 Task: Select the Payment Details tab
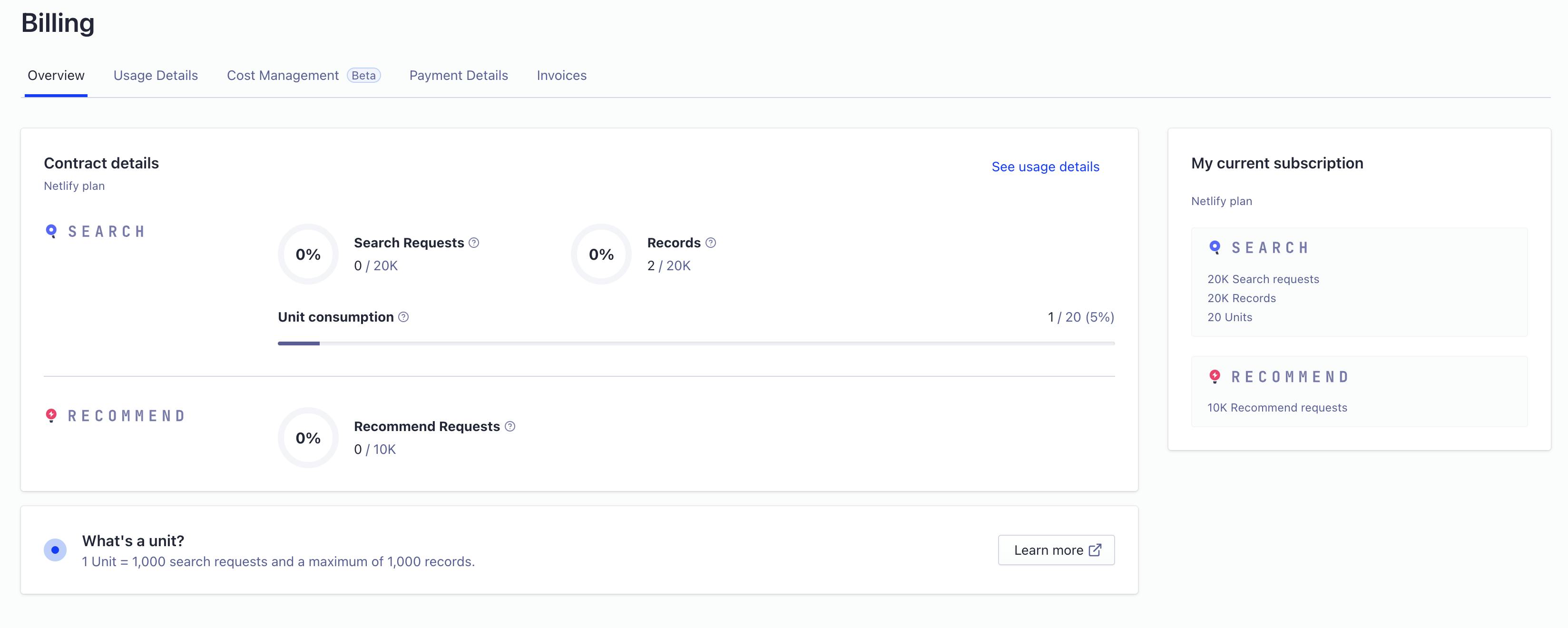[x=459, y=74]
